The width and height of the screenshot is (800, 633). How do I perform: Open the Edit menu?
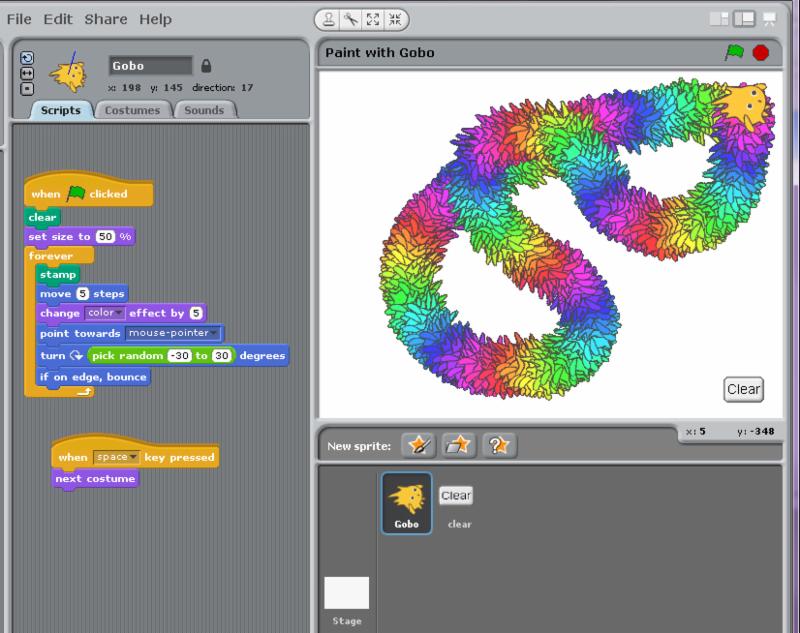point(58,19)
